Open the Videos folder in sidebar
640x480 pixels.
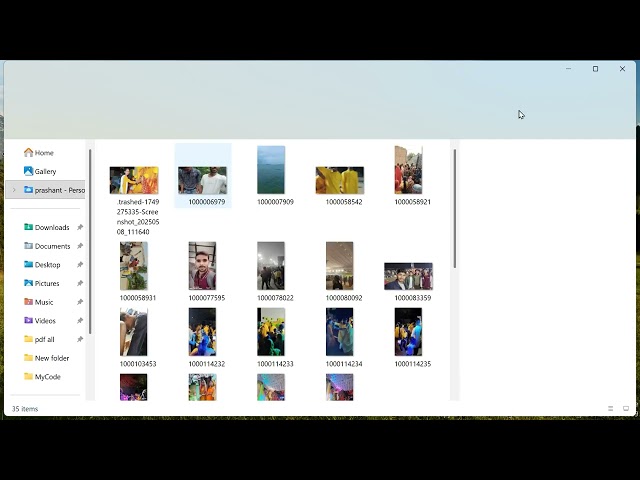40,321
